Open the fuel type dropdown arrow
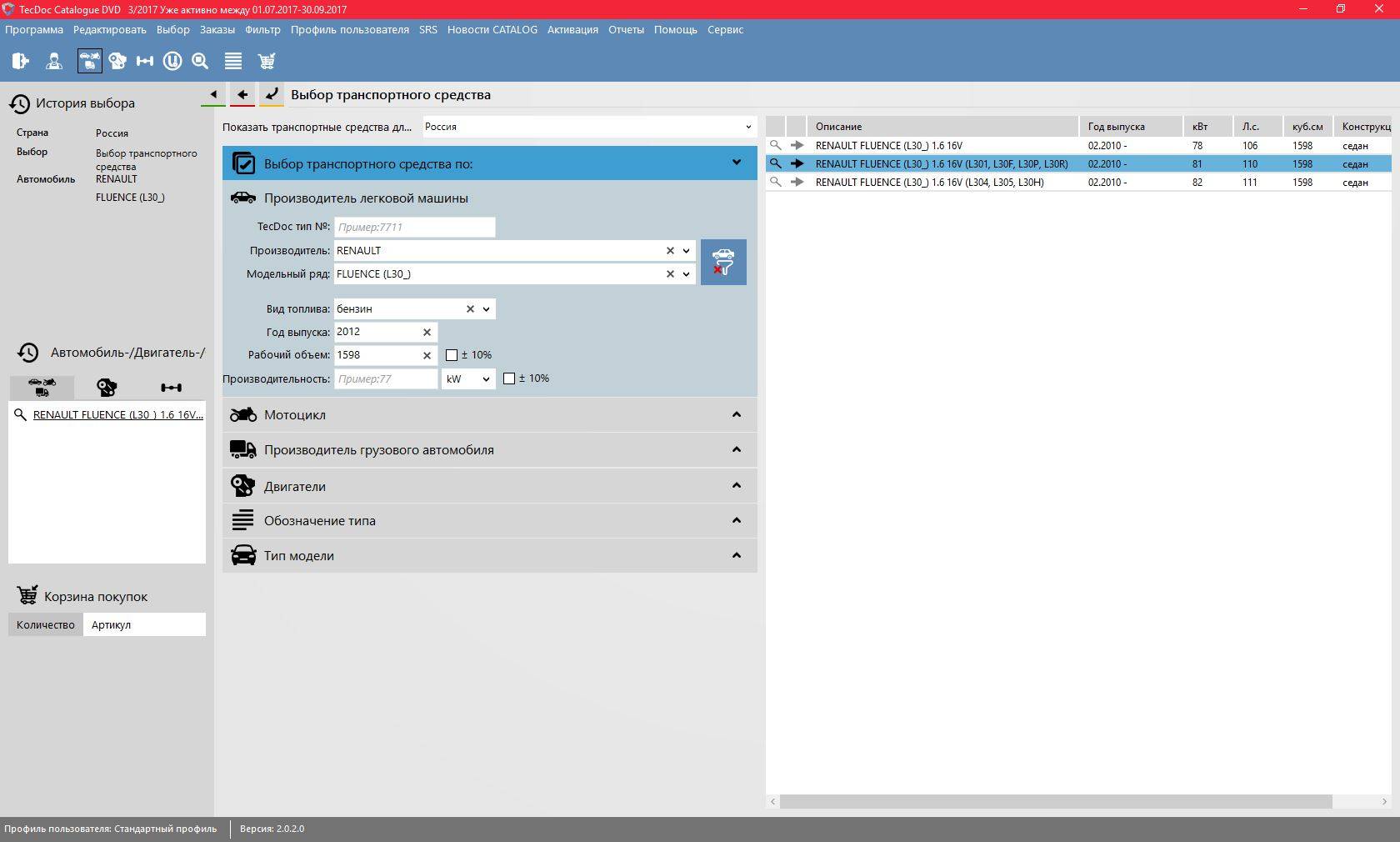The height and width of the screenshot is (842, 1400). click(x=487, y=308)
